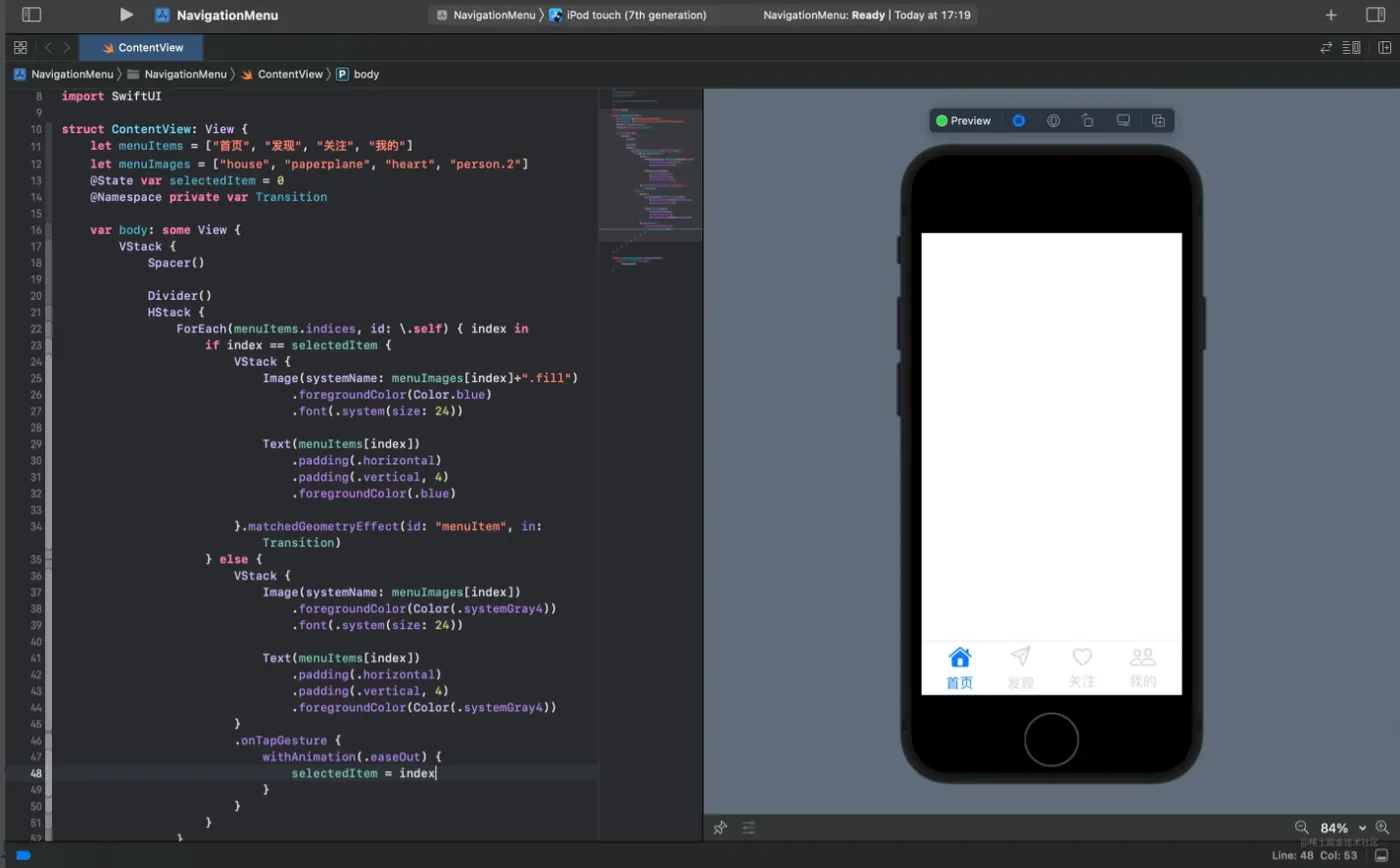
Task: Toggle the inspector panel at top right
Action: [x=1375, y=15]
